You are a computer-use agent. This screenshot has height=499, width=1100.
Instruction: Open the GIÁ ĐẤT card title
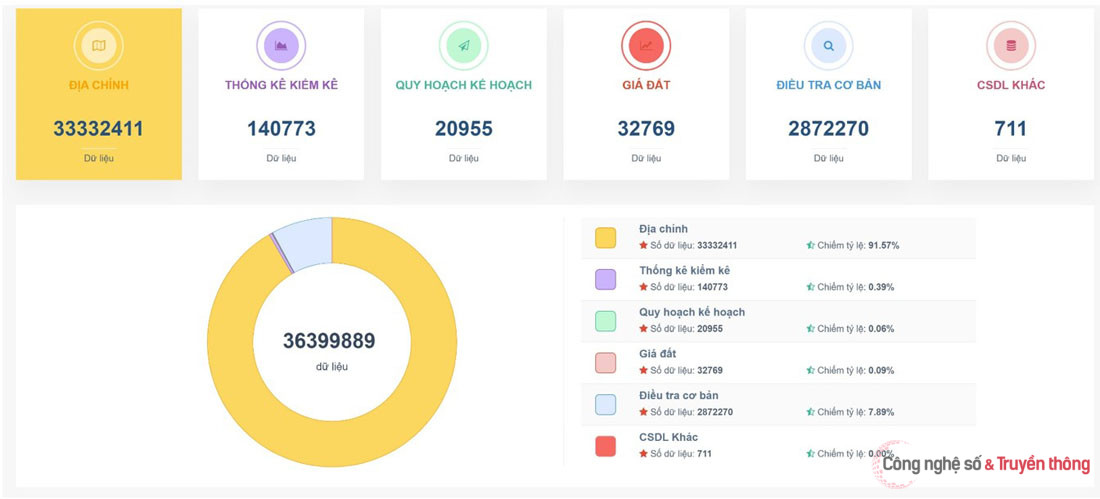pyautogui.click(x=646, y=85)
